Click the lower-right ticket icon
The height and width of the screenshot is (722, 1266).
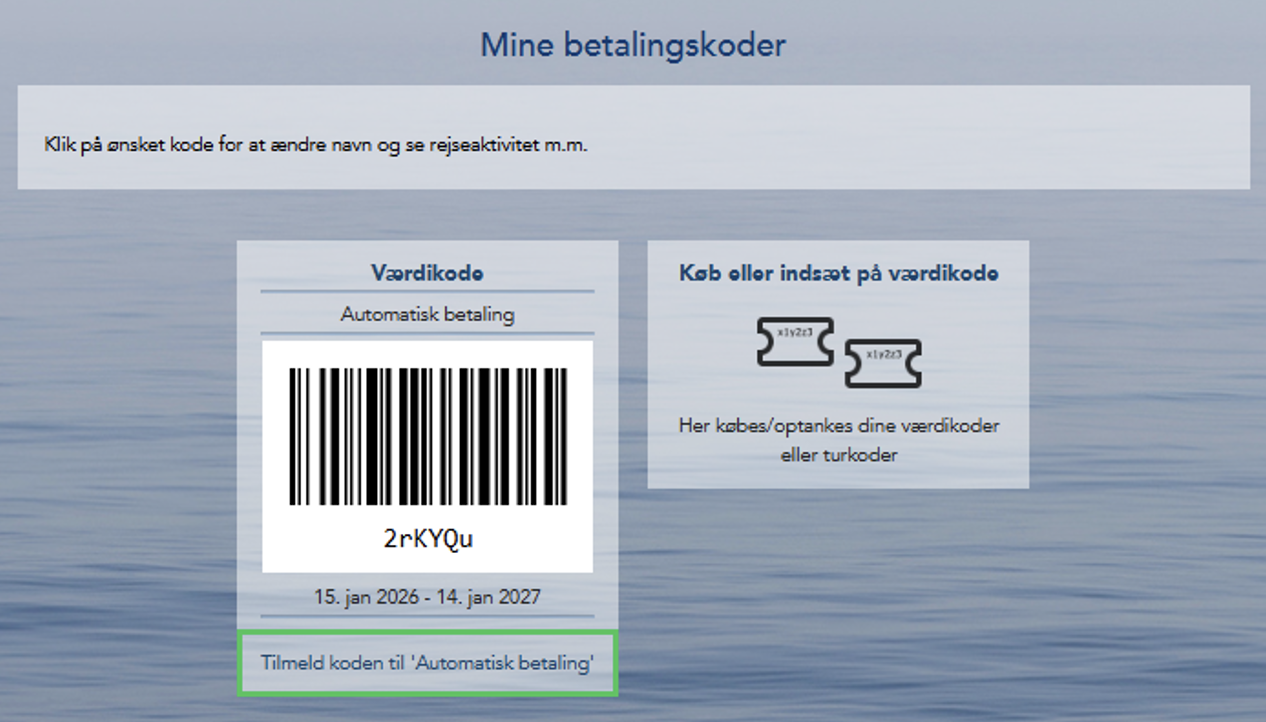pyautogui.click(x=882, y=363)
